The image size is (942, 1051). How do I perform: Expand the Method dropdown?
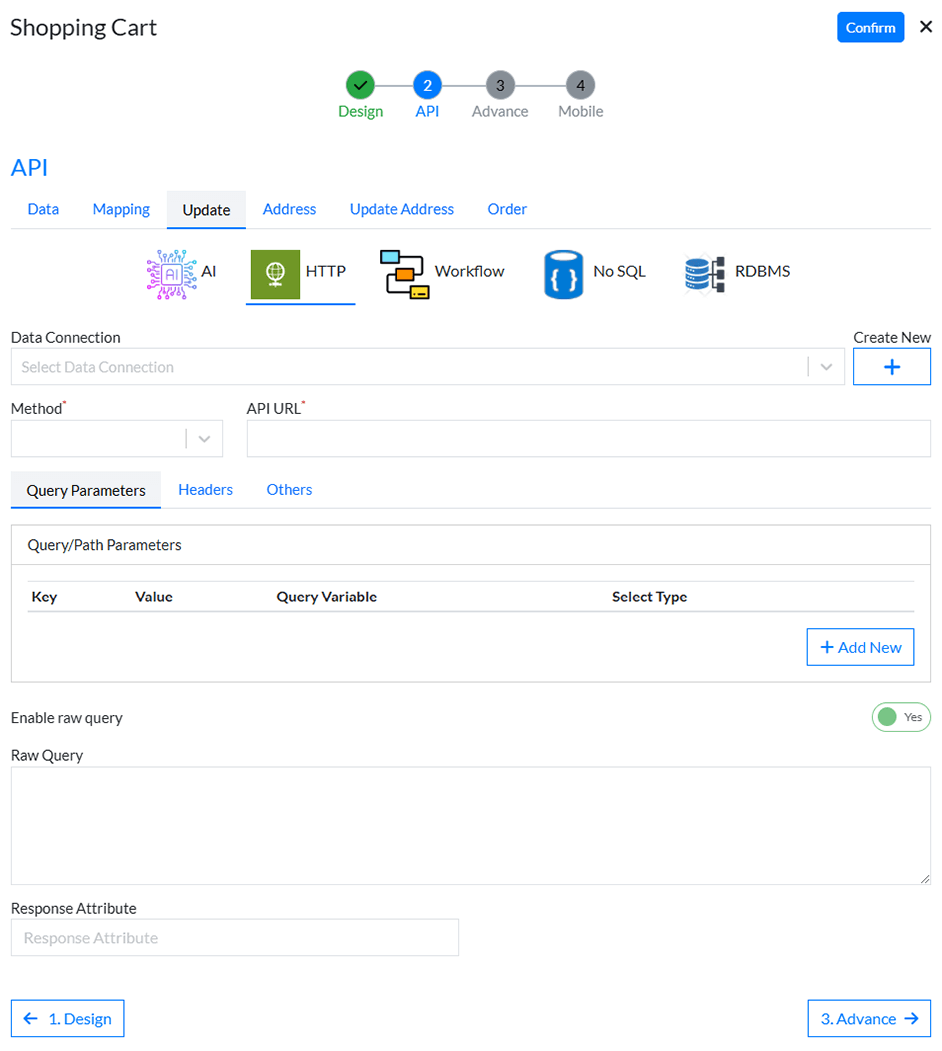pos(204,439)
